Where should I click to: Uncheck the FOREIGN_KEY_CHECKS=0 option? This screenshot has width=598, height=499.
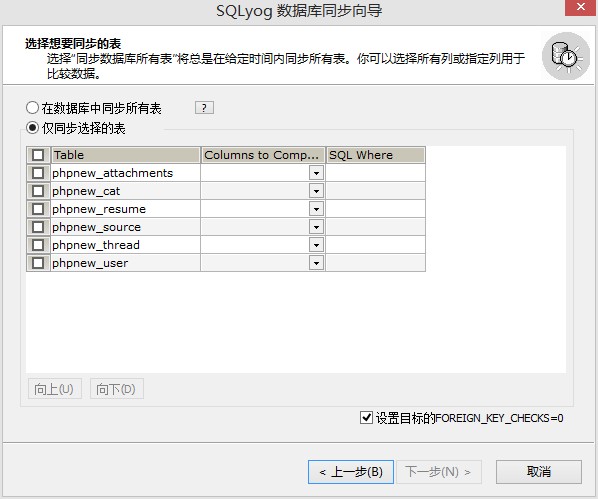(x=366, y=418)
